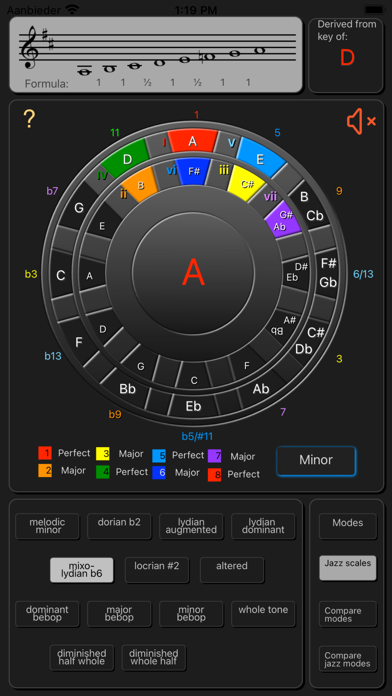Activate the Jazz scales mode selector

pos(348,567)
